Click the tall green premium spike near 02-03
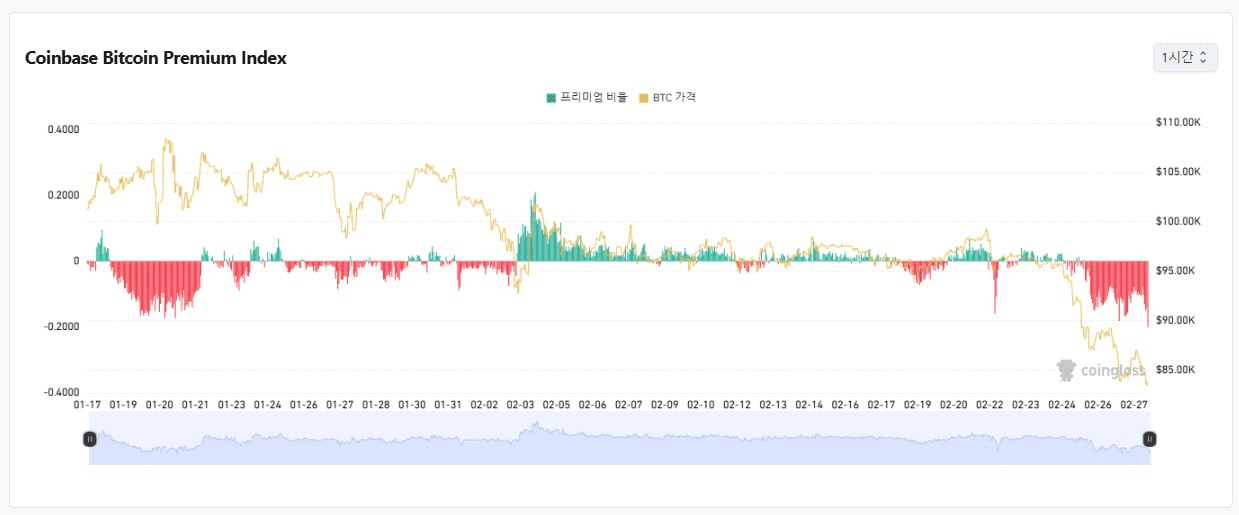1239x515 pixels. coord(535,230)
